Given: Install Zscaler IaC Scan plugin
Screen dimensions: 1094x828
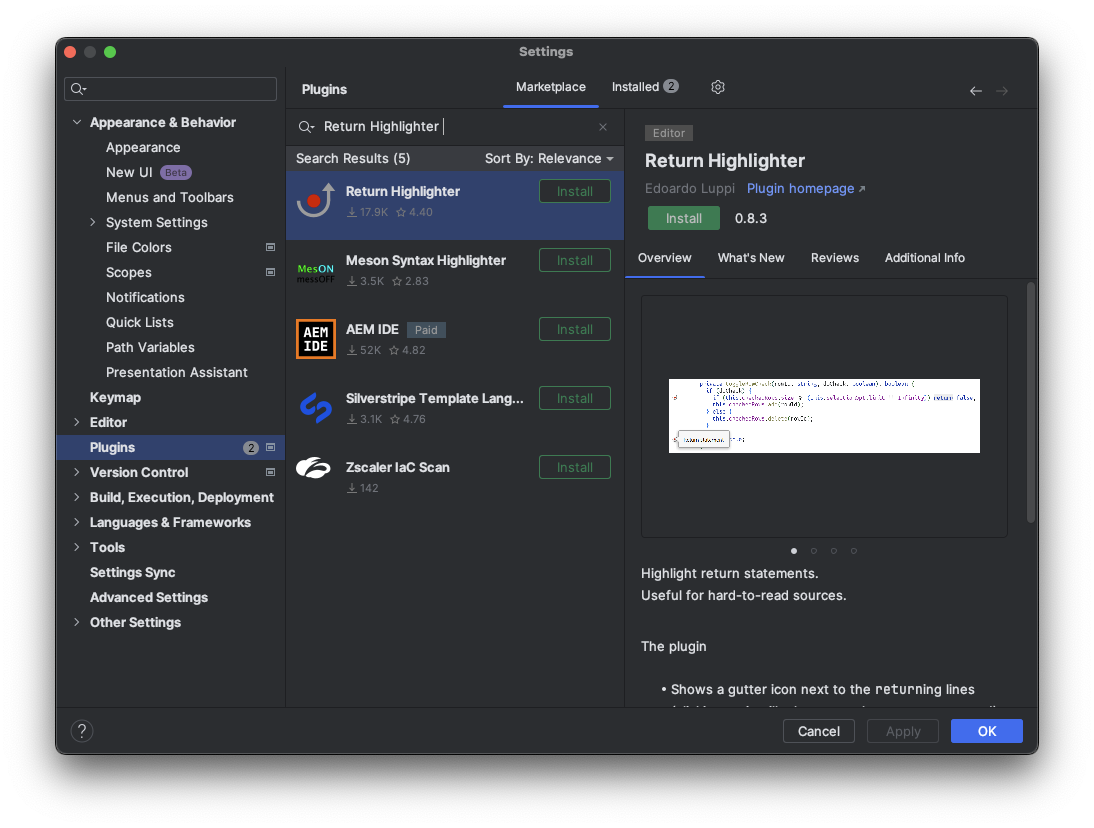Looking at the screenshot, I should [575, 467].
